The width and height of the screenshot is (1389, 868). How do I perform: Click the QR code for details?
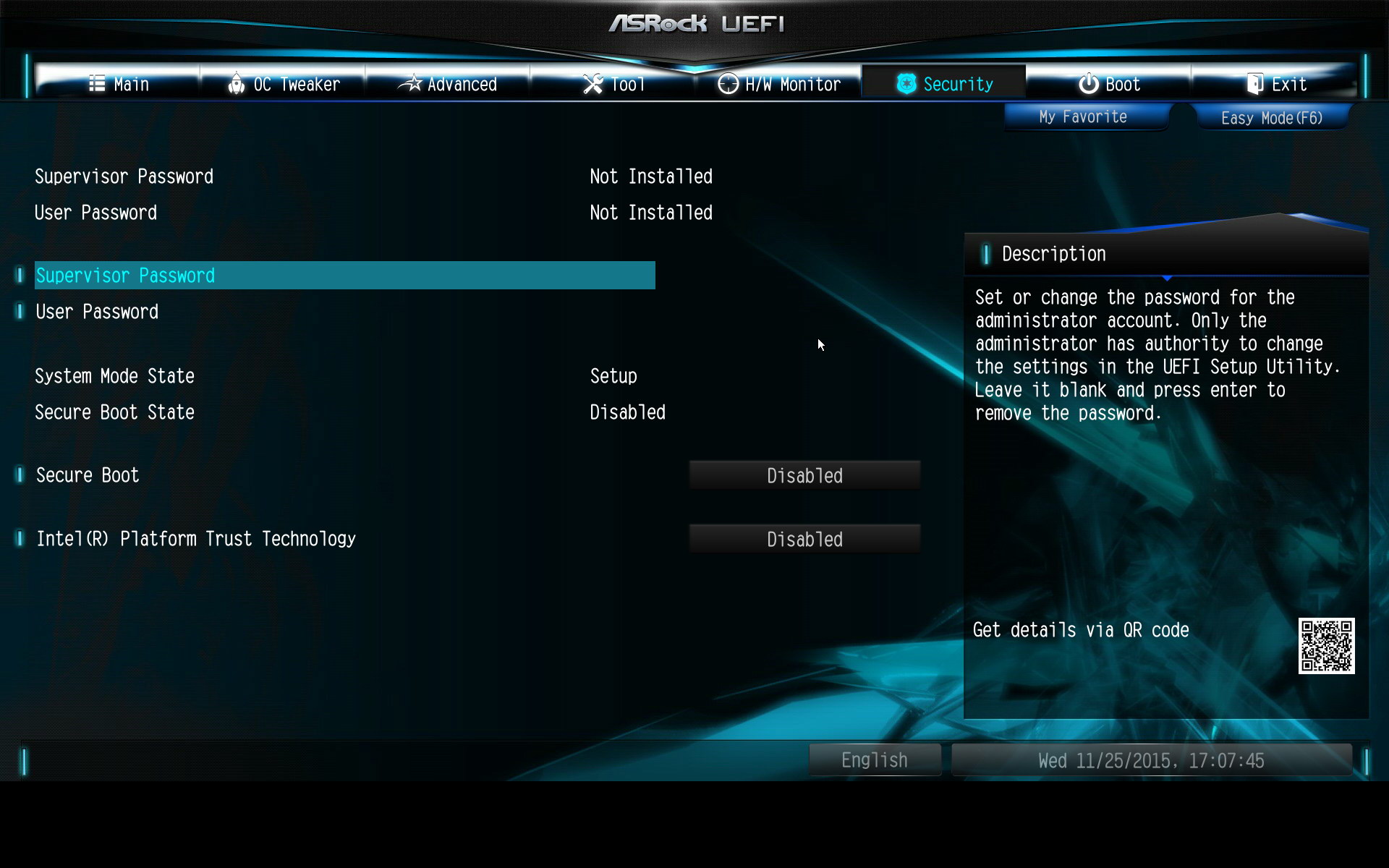pos(1325,645)
